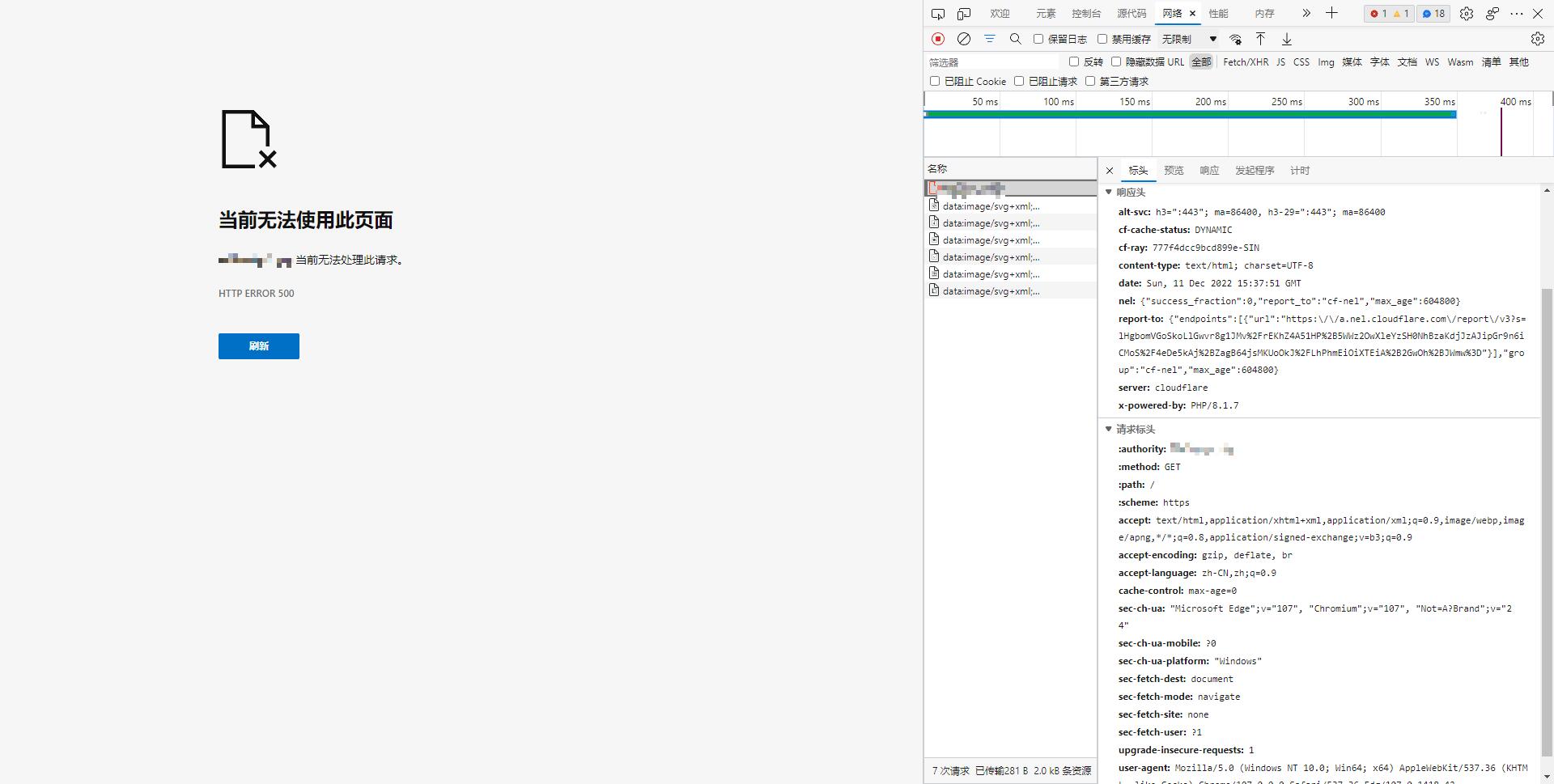The width and height of the screenshot is (1554, 784).
Task: Open the Preview tab of request
Action: coord(1174,171)
